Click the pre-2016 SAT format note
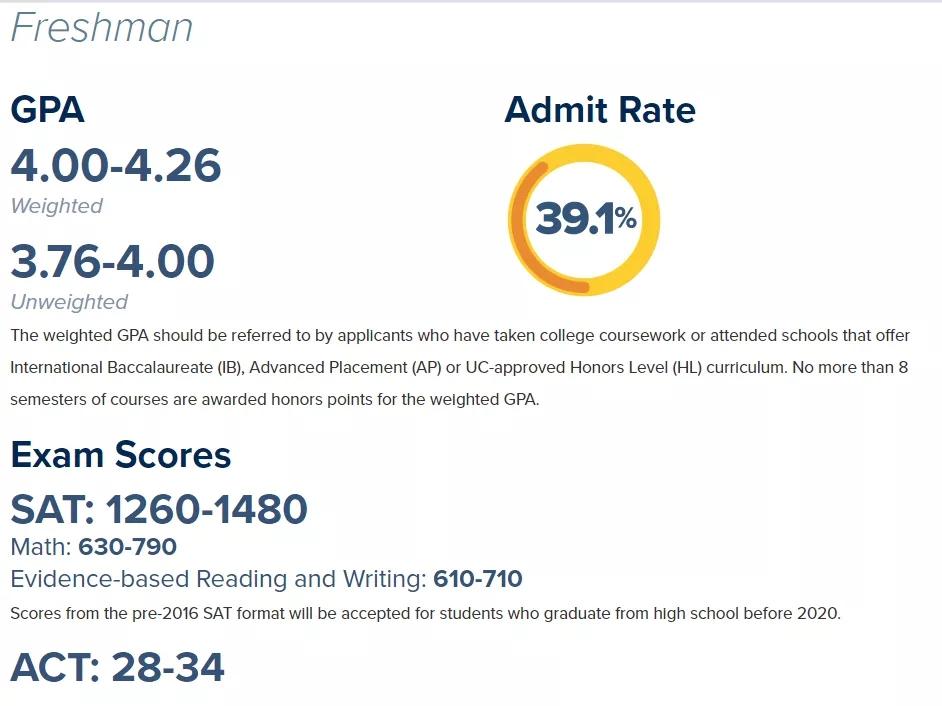942x706 pixels. pyautogui.click(x=425, y=613)
